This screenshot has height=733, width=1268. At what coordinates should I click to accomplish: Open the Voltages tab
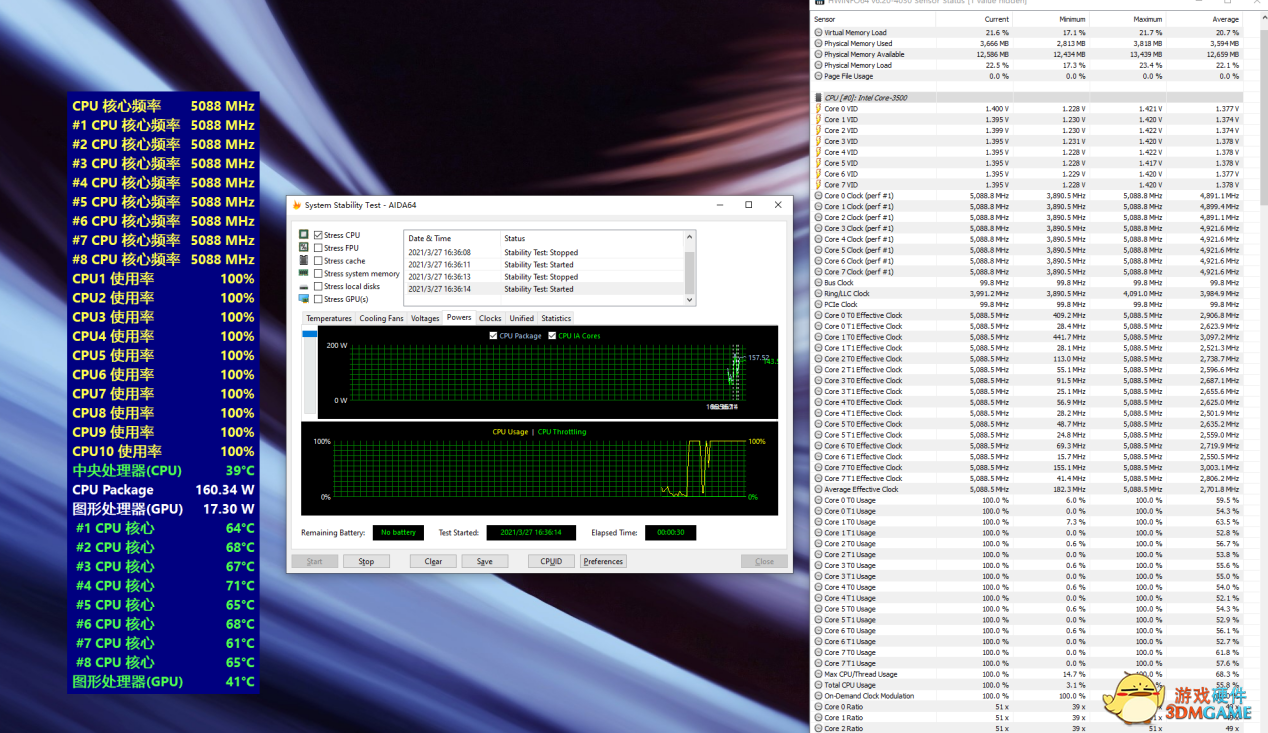click(425, 318)
